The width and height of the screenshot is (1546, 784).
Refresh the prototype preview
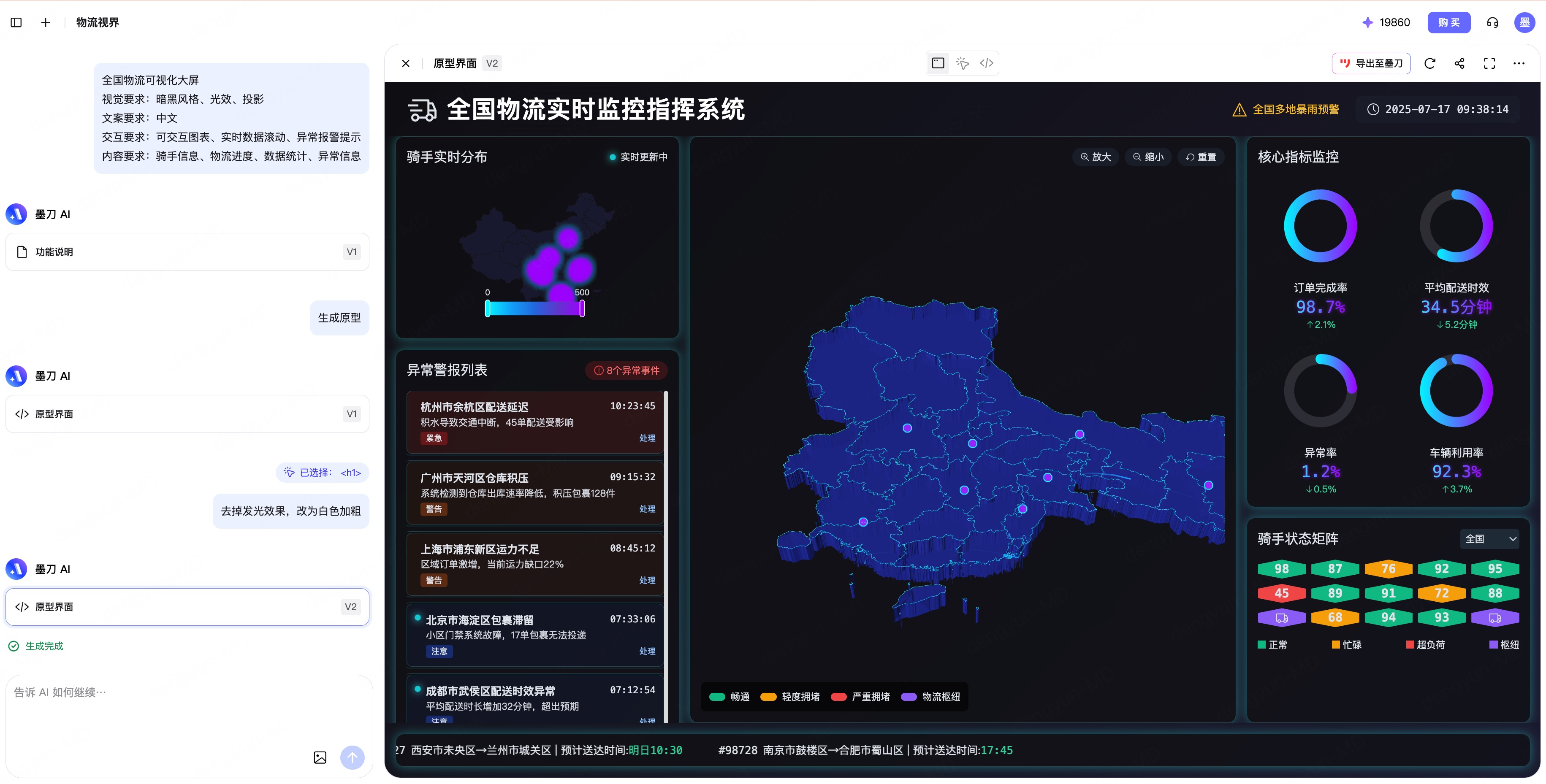(x=1429, y=63)
